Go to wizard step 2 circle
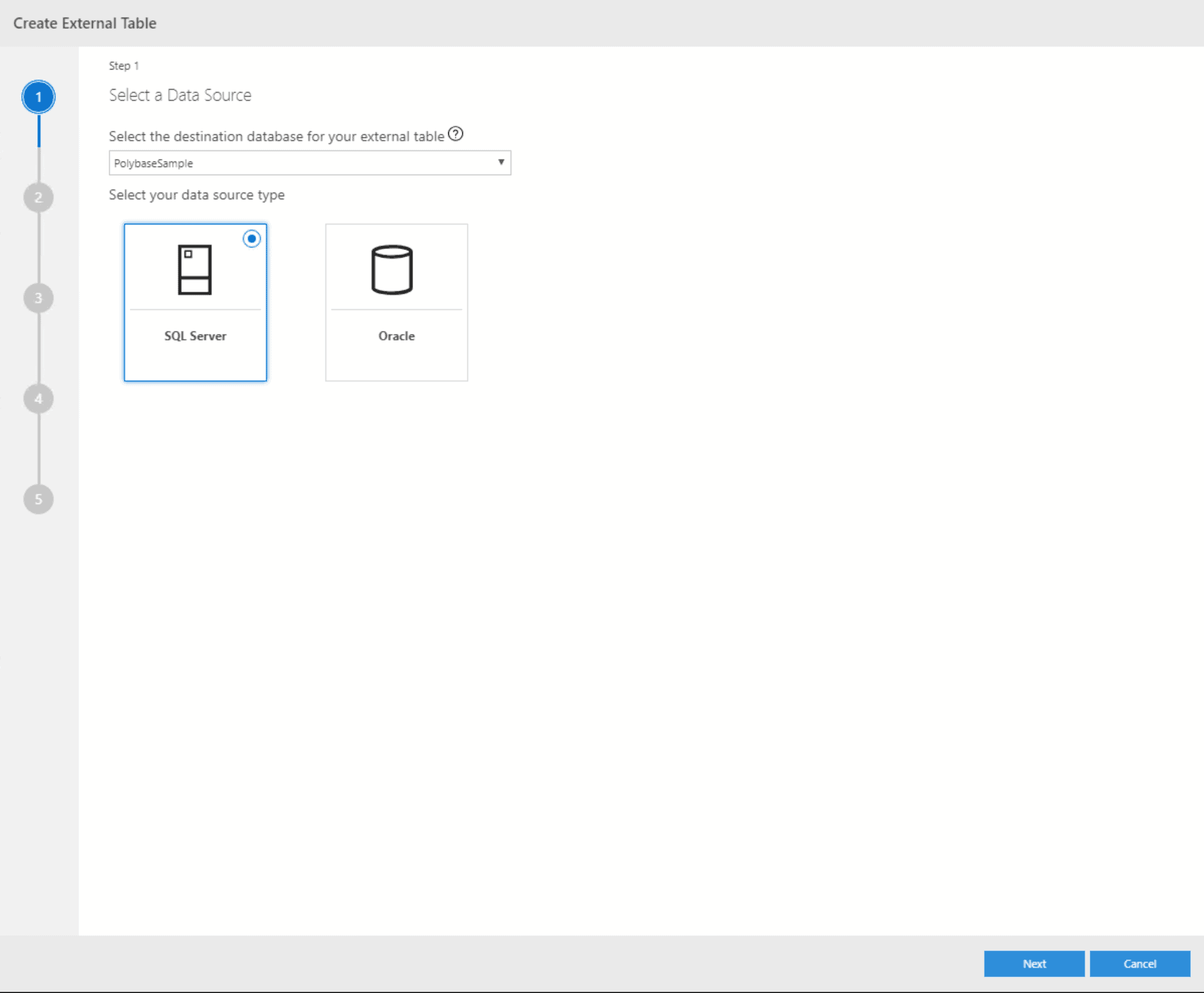1204x993 pixels. 38,198
